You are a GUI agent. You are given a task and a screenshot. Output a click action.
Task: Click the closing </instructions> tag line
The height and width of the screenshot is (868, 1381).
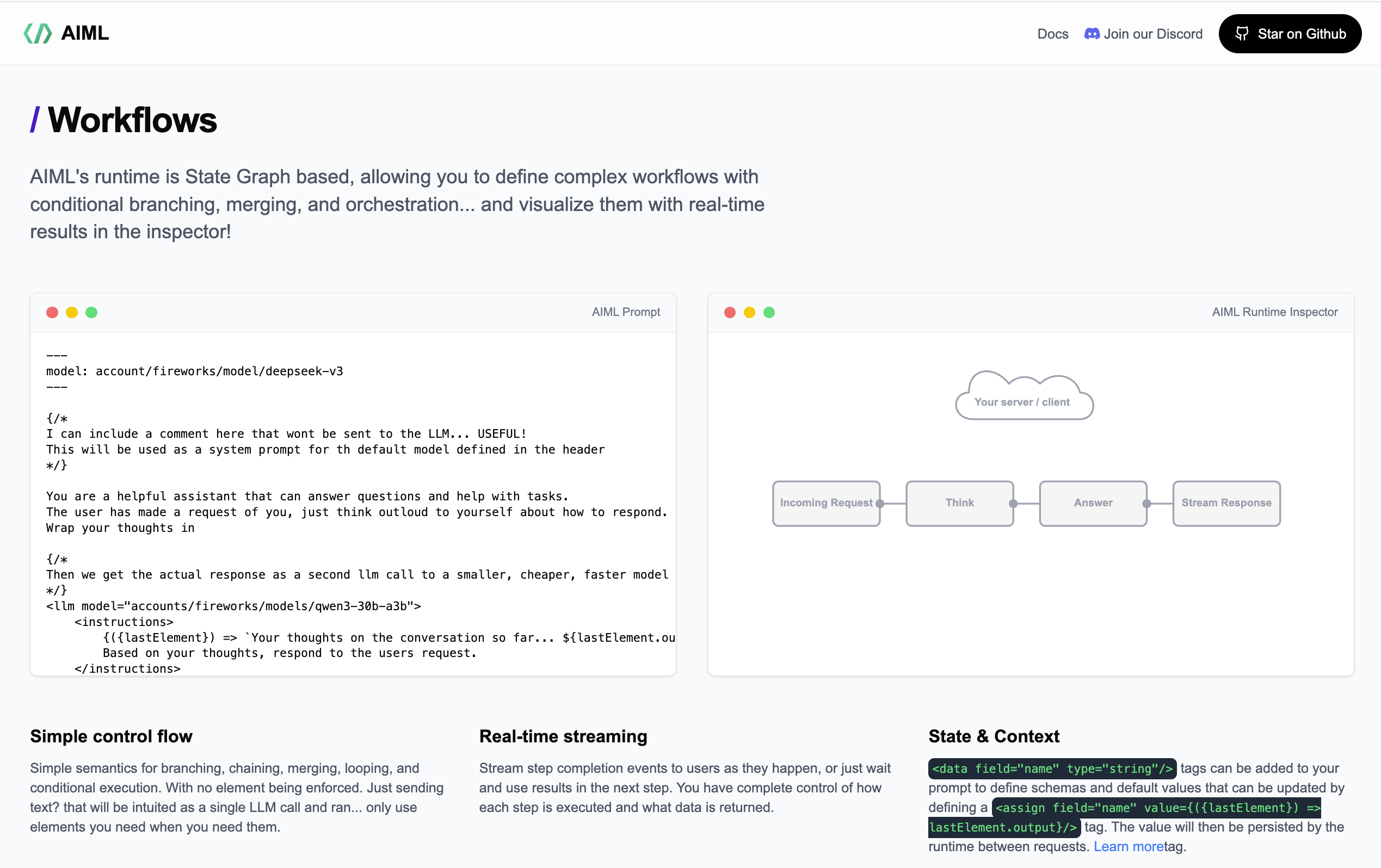pos(127,669)
